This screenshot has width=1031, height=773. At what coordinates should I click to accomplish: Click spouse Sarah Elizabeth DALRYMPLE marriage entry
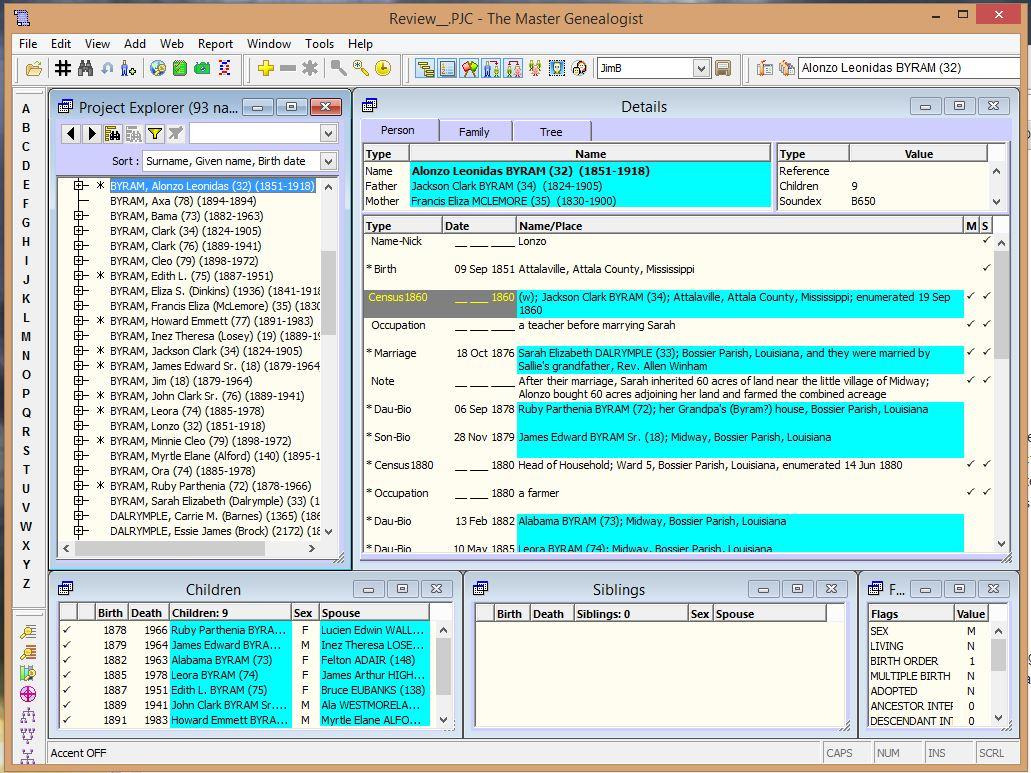(x=740, y=360)
